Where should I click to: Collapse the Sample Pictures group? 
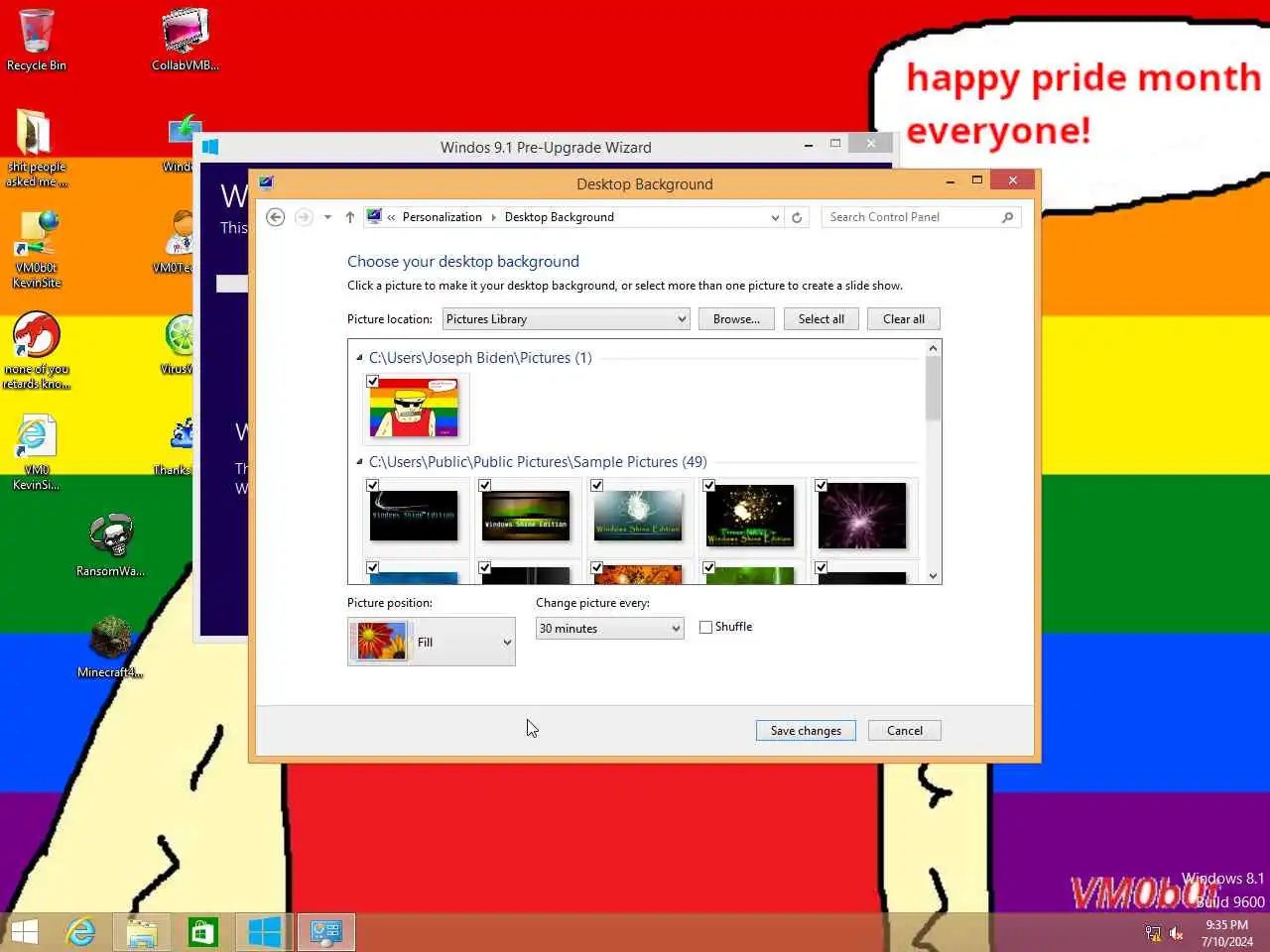[359, 461]
